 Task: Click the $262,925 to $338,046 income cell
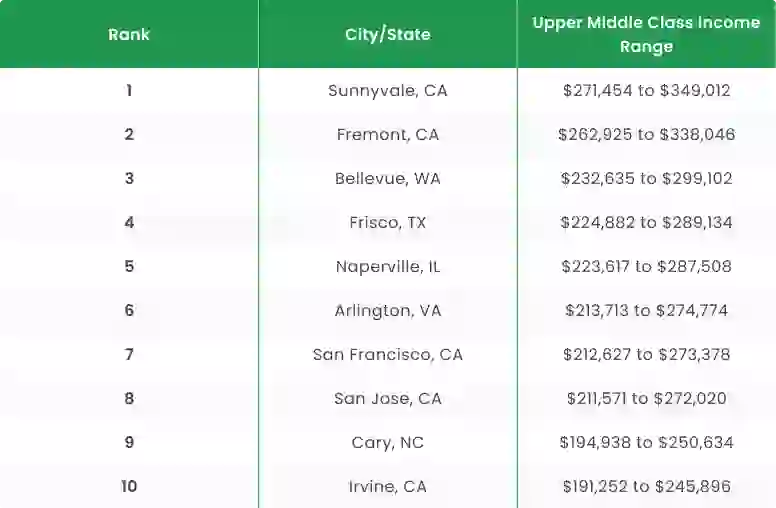(646, 134)
